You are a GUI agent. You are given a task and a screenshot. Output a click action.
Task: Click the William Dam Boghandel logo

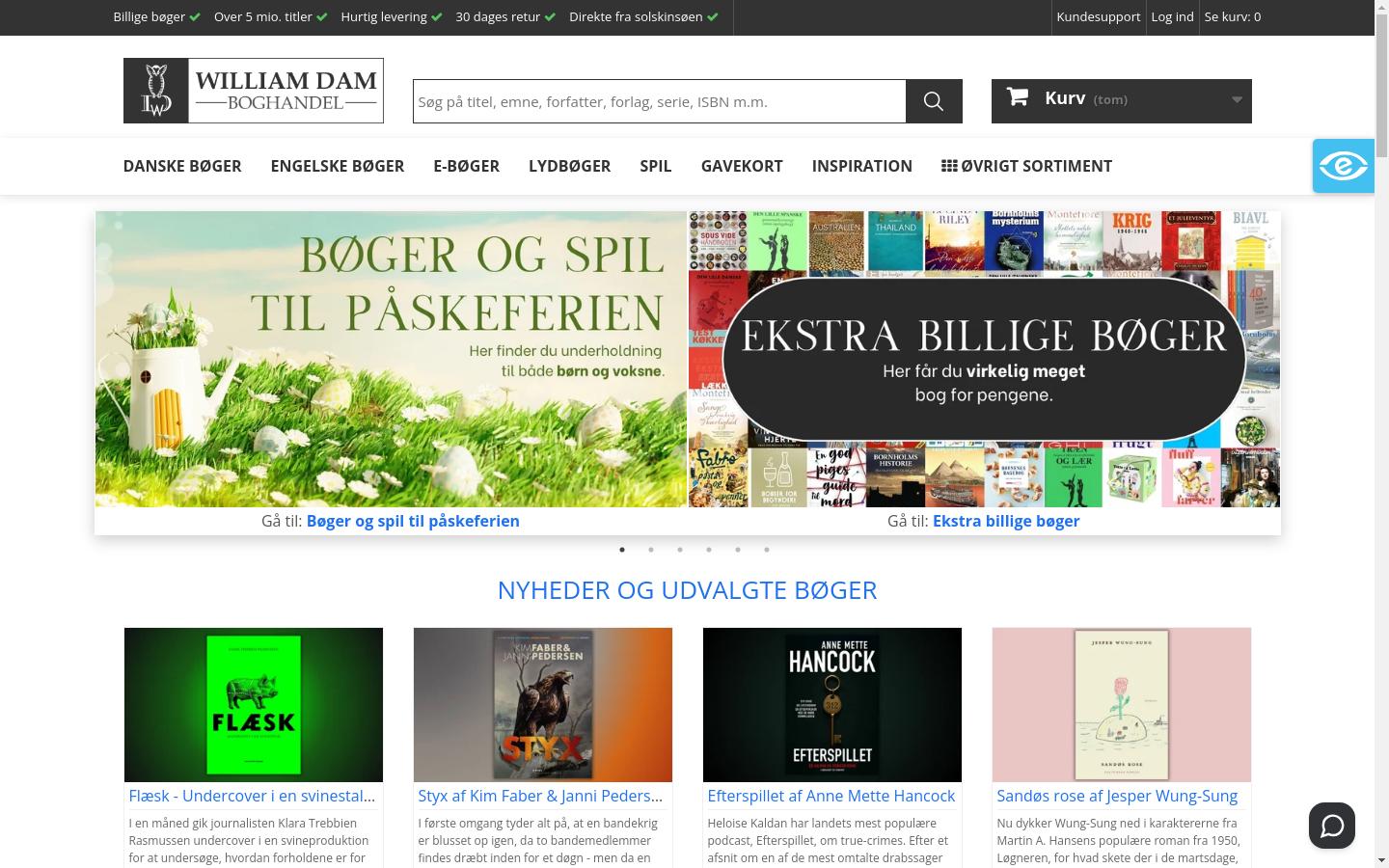254,91
